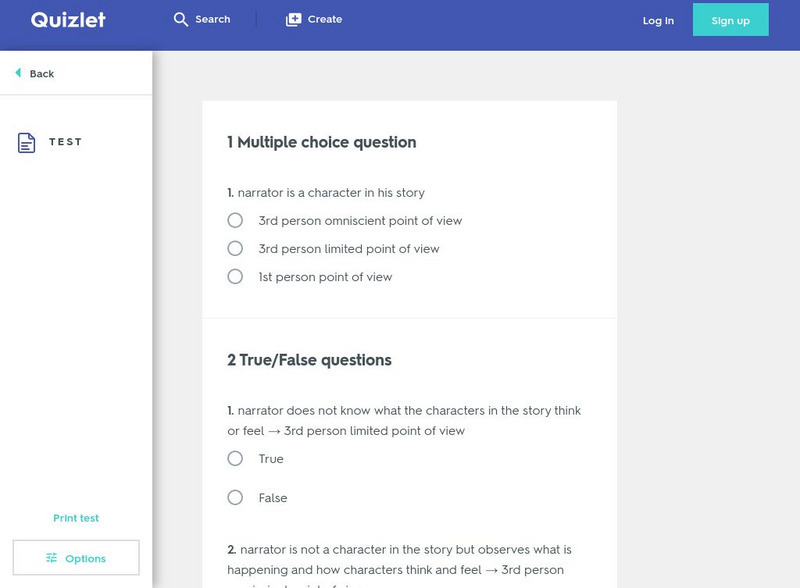Click the Multiple choice question heading
800x588 pixels.
point(321,142)
